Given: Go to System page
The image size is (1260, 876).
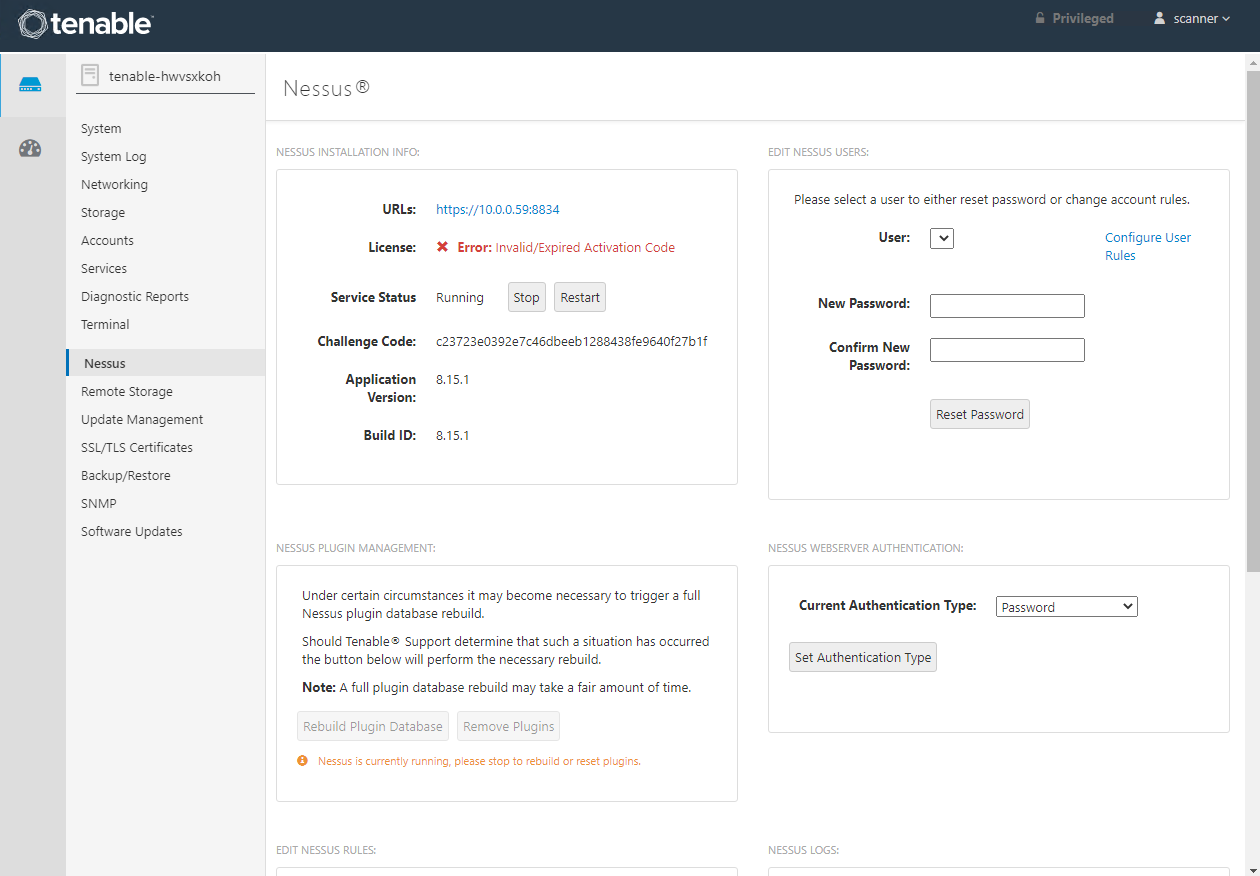Looking at the screenshot, I should click(x=101, y=128).
